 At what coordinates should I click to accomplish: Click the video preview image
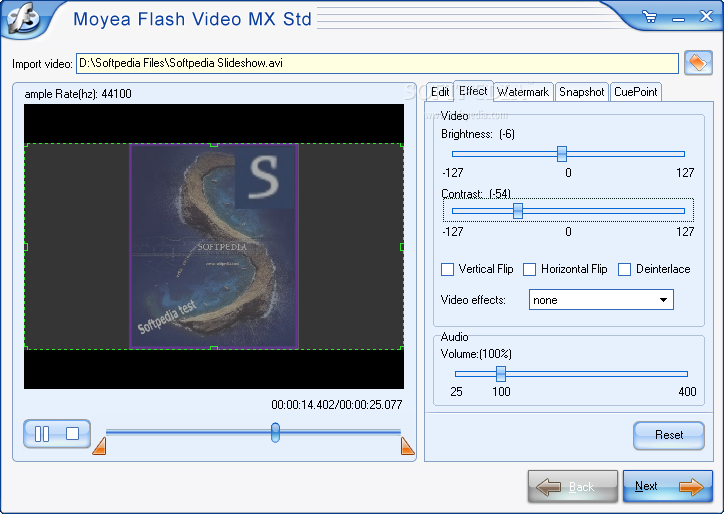click(214, 246)
